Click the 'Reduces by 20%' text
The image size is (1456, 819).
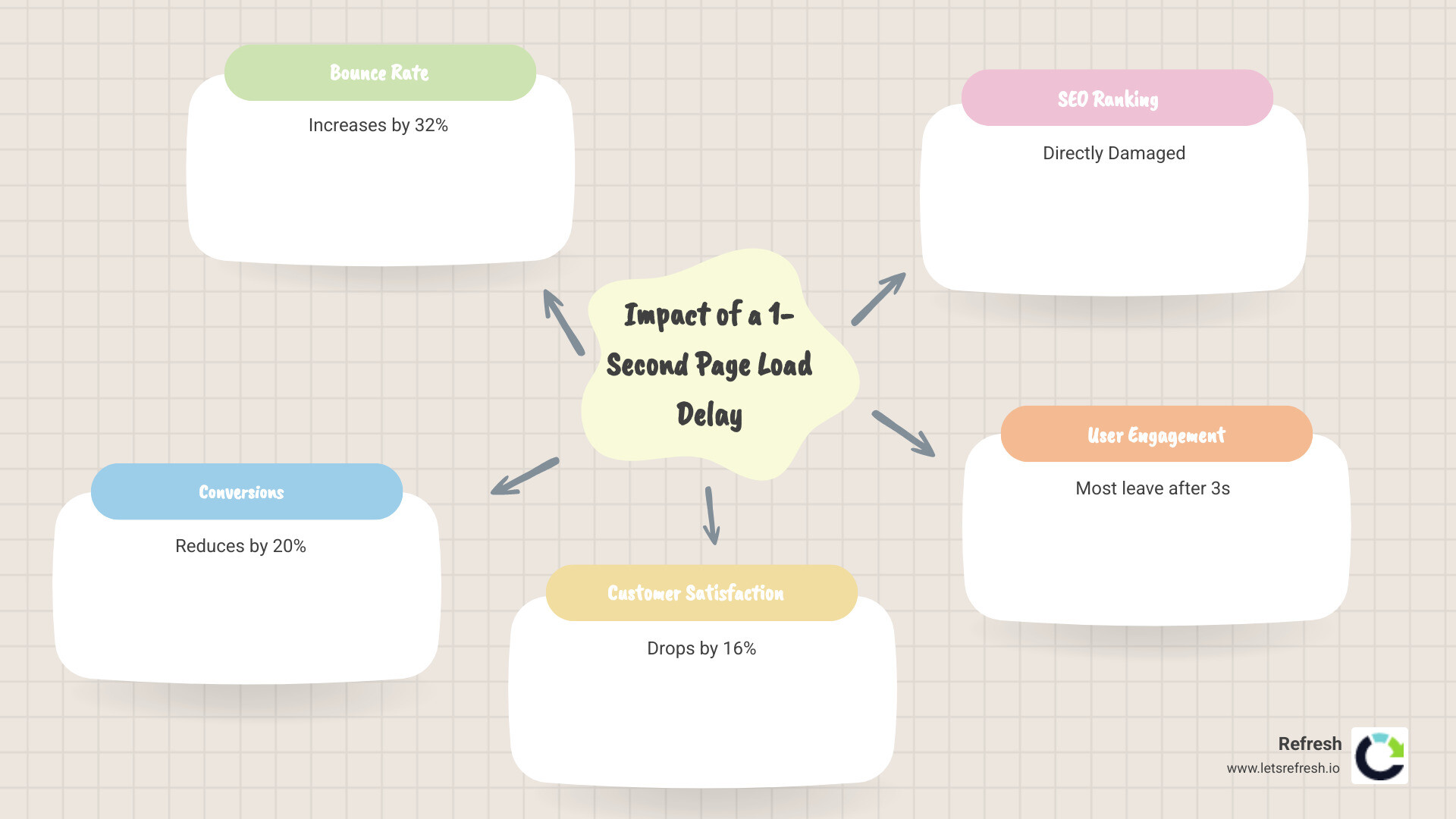point(240,545)
